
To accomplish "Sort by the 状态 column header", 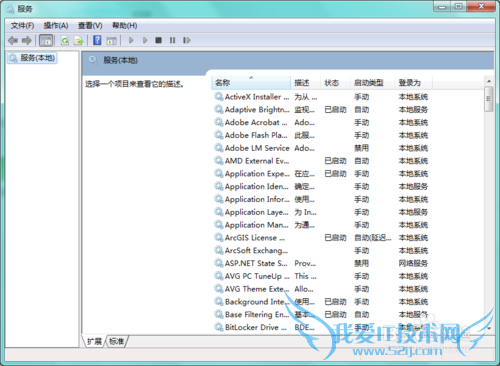I will (335, 83).
